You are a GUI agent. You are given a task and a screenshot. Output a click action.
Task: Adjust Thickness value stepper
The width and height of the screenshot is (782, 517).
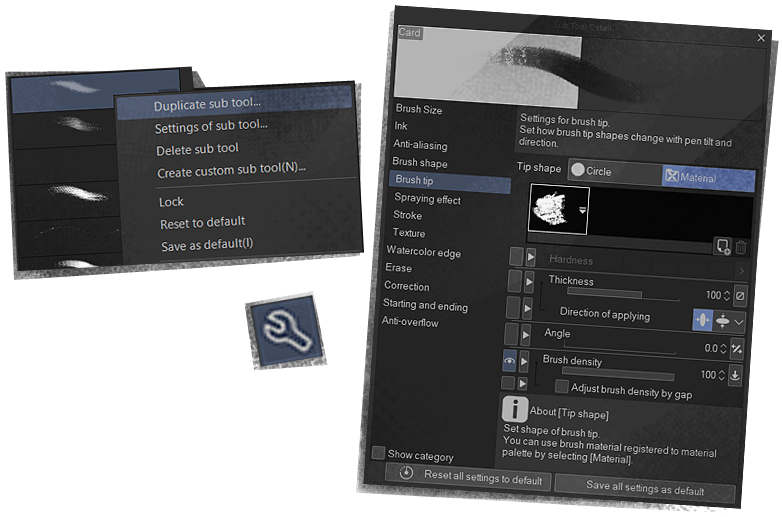coord(727,296)
